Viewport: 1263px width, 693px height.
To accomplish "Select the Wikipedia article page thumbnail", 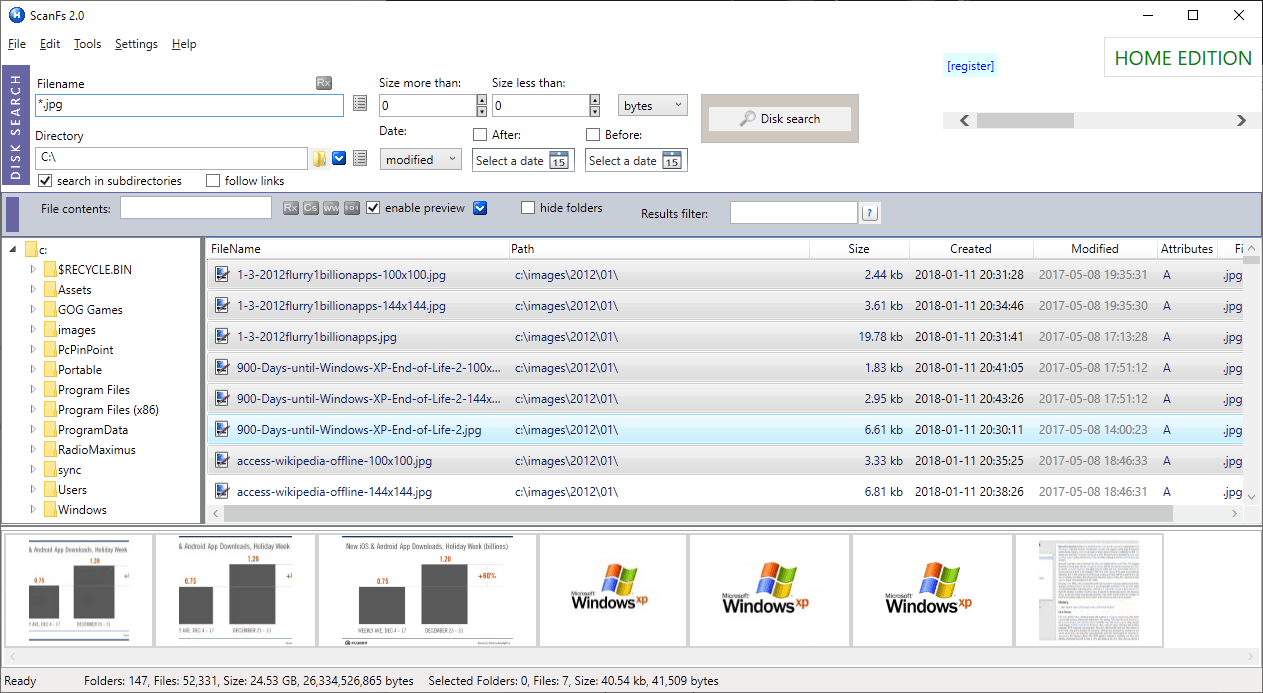I will coord(1089,590).
